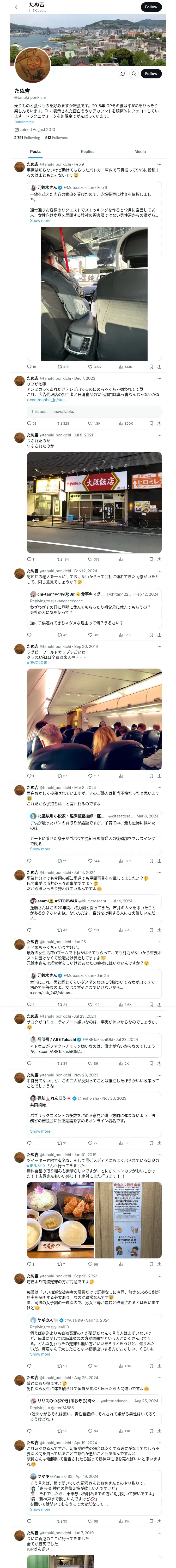Go back using the left arrow icon
This screenshot has height=1568, width=176.
tap(17, 7)
